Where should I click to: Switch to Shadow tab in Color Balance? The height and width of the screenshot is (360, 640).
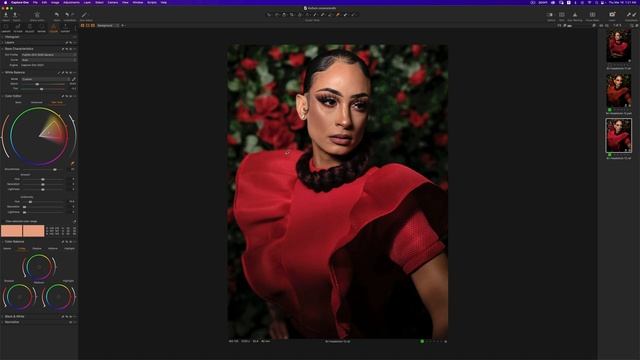tap(37, 249)
